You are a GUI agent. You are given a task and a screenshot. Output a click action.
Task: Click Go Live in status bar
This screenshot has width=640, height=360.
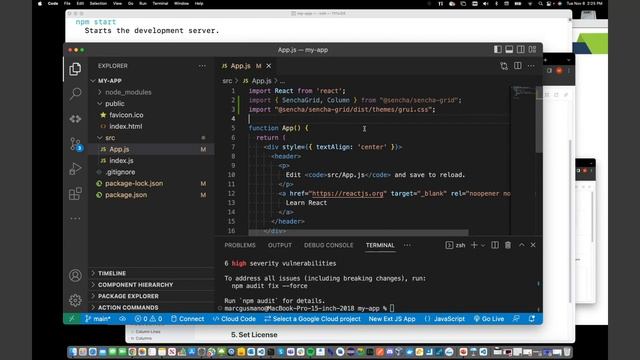tap(489, 319)
